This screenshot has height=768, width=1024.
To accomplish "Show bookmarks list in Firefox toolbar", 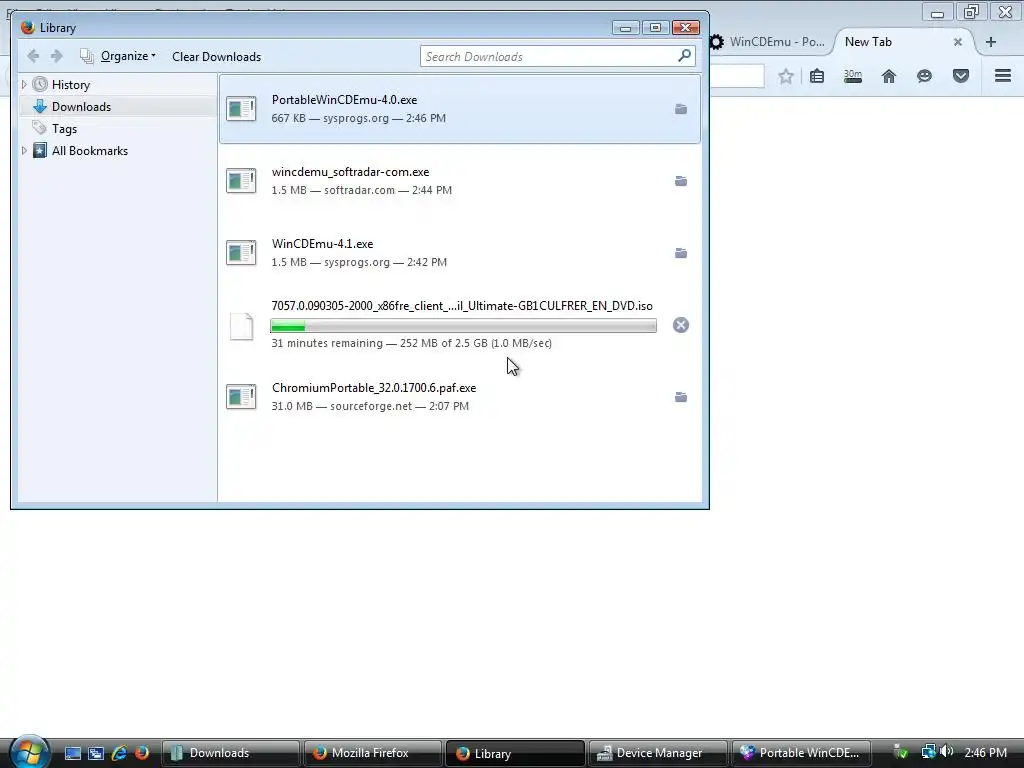I will pos(816,76).
